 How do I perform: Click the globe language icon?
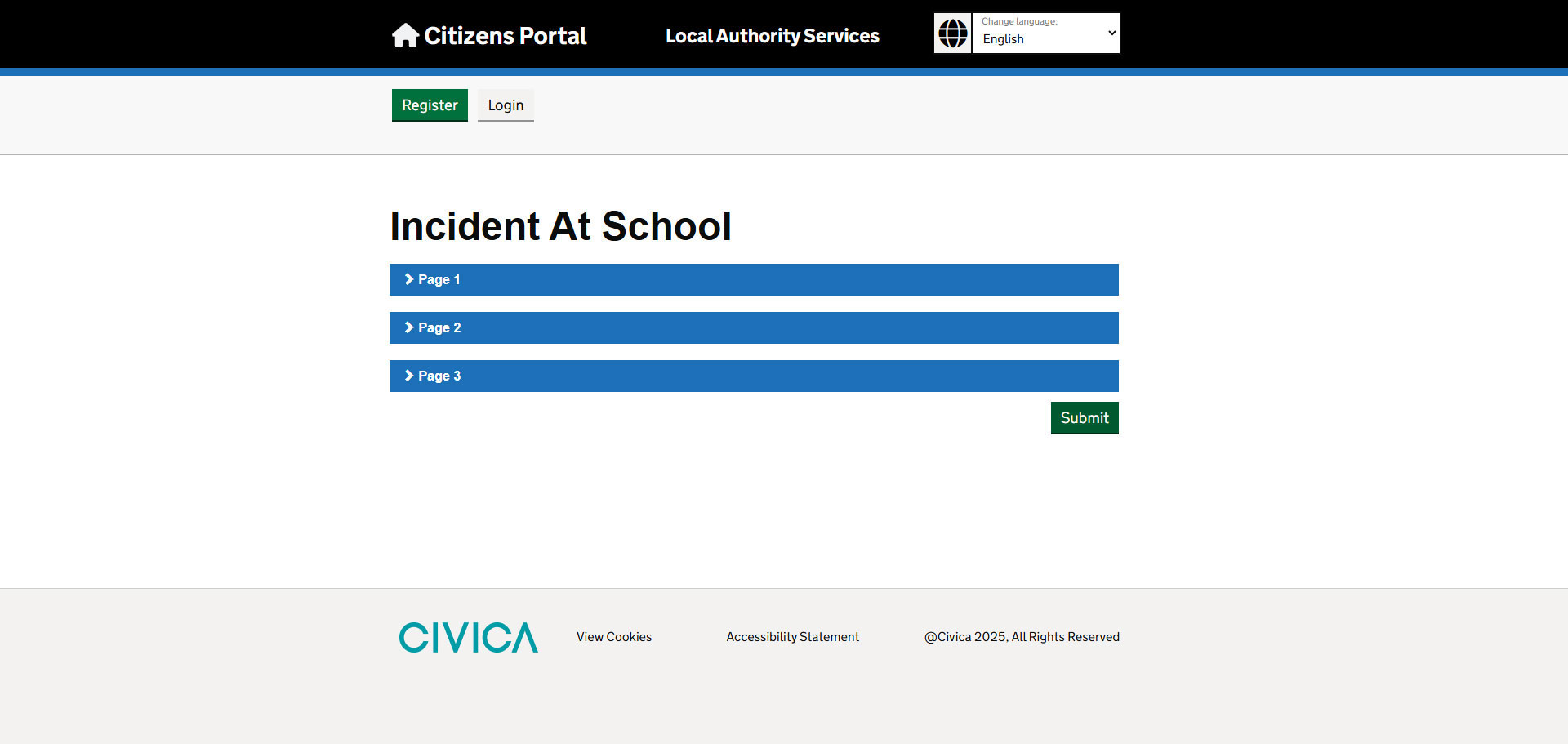point(952,33)
